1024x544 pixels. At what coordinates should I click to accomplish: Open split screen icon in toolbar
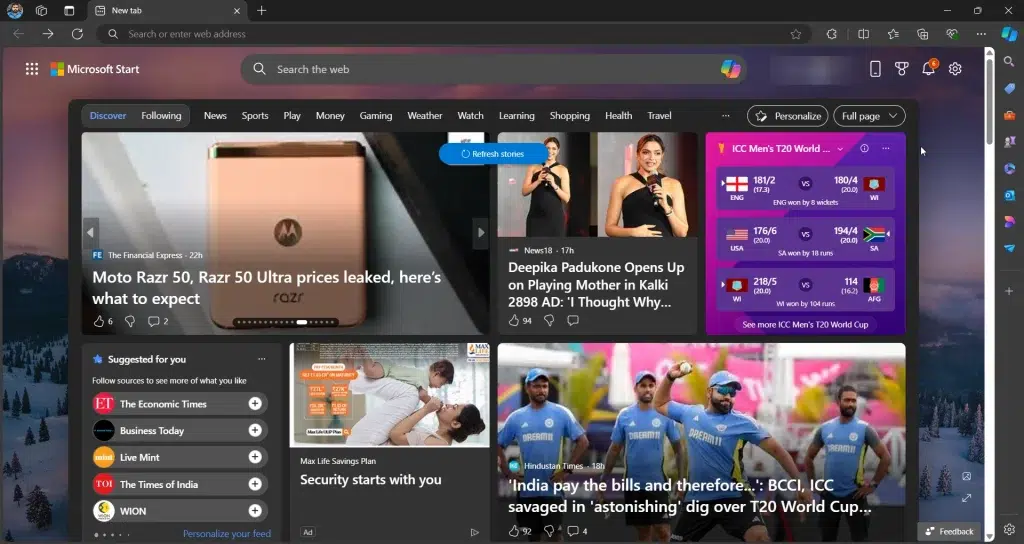pos(863,34)
